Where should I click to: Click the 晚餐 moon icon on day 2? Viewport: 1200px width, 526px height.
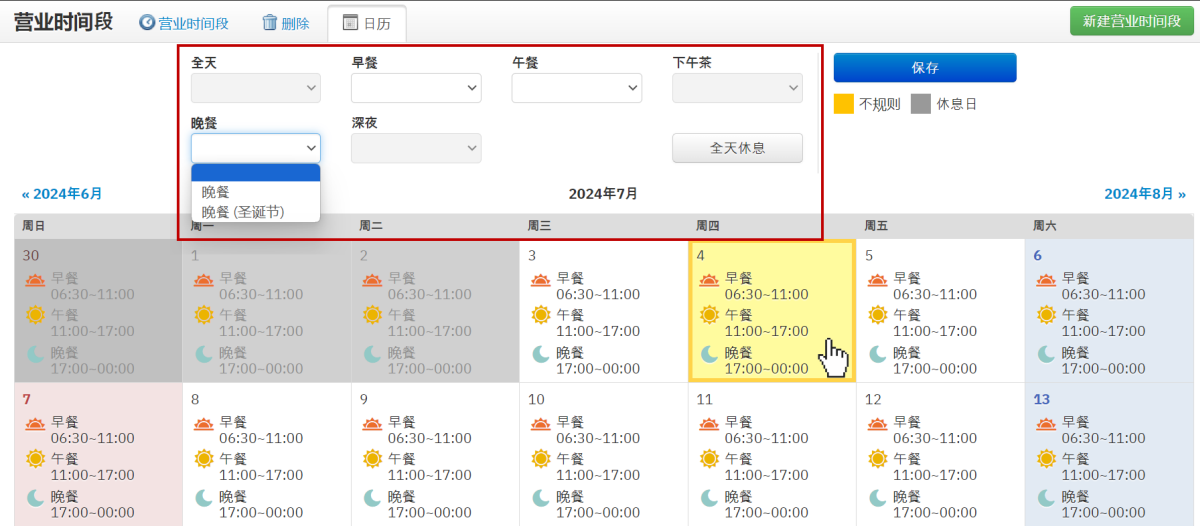pyautogui.click(x=372, y=353)
